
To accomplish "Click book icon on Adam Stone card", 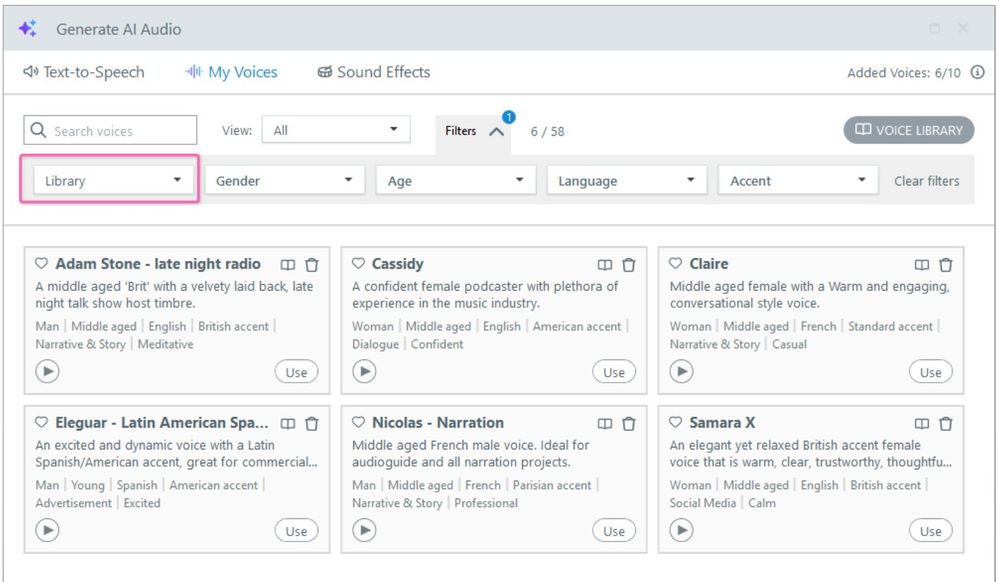I will tap(288, 265).
